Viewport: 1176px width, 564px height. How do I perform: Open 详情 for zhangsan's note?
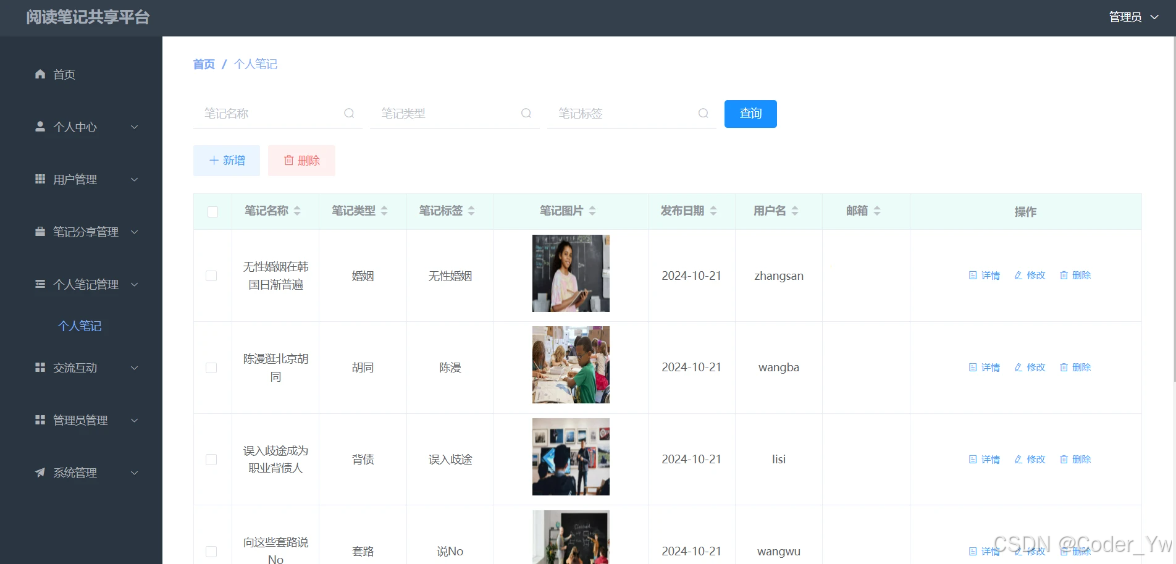click(984, 275)
